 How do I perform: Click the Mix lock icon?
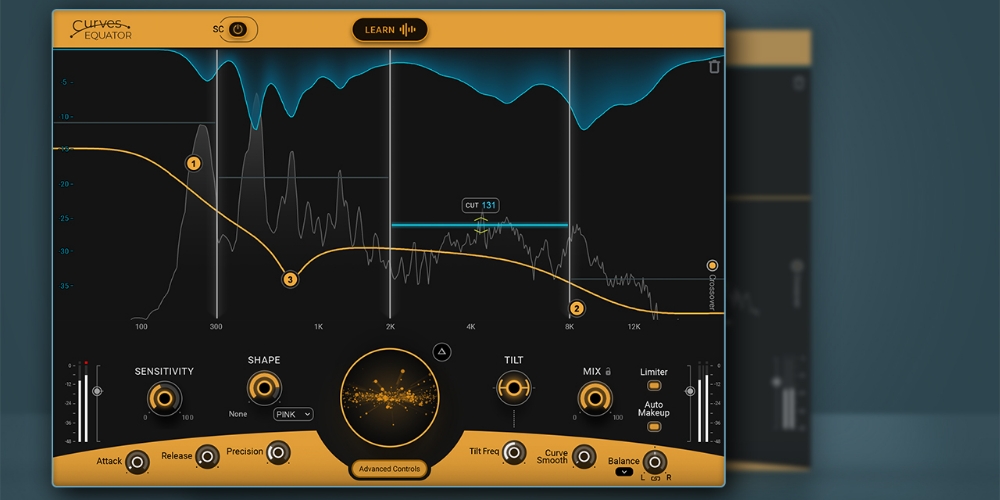pyautogui.click(x=609, y=371)
